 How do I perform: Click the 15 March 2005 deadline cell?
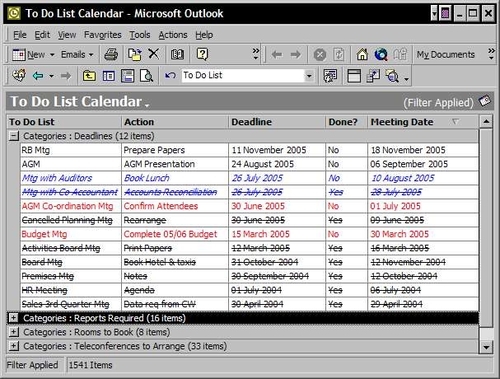277,234
